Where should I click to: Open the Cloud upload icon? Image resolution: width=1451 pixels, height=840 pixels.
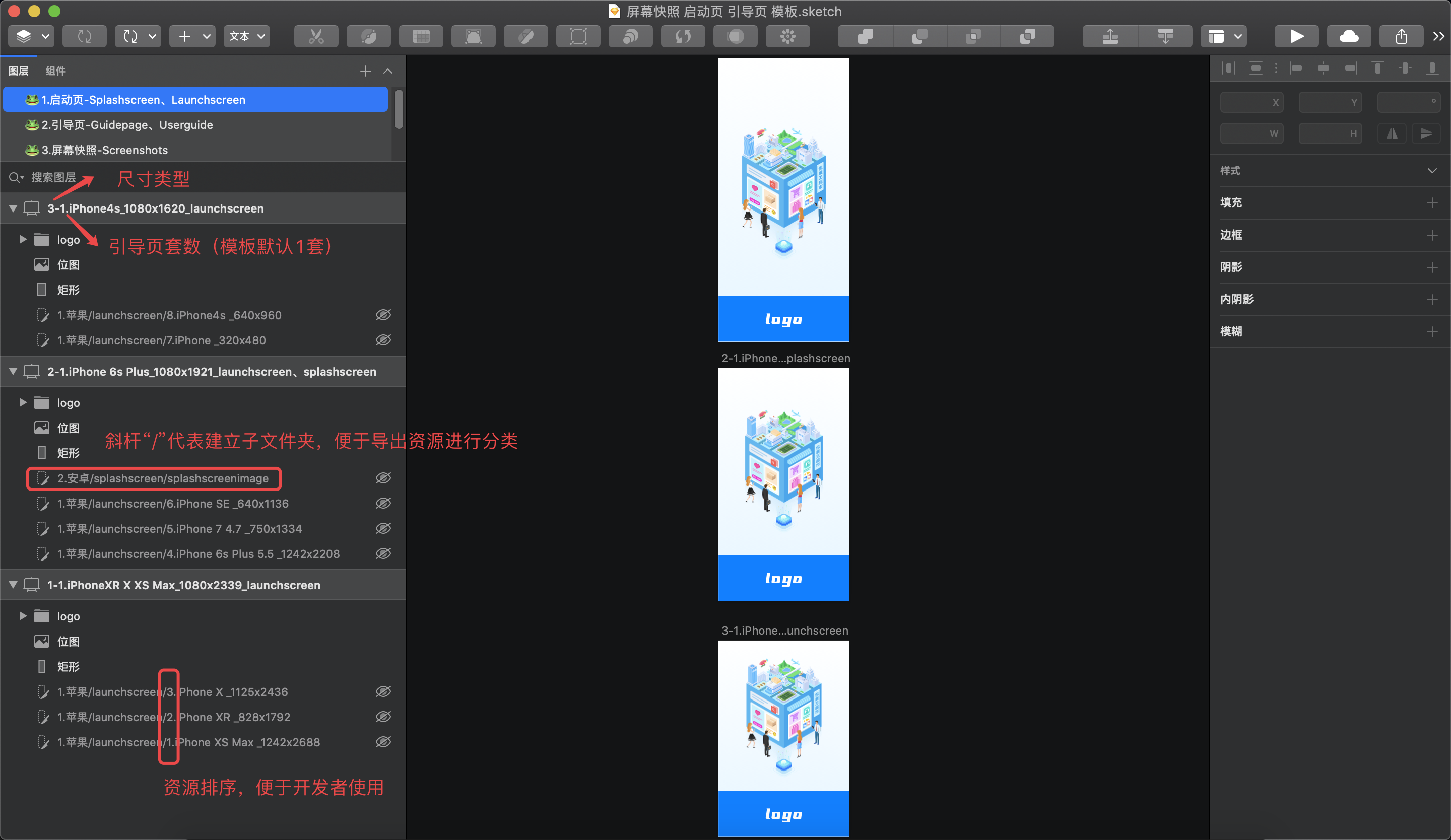[x=1349, y=37]
